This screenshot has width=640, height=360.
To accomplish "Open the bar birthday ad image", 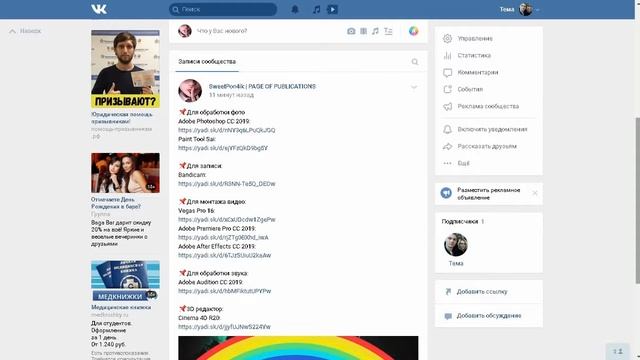I will click(x=125, y=173).
